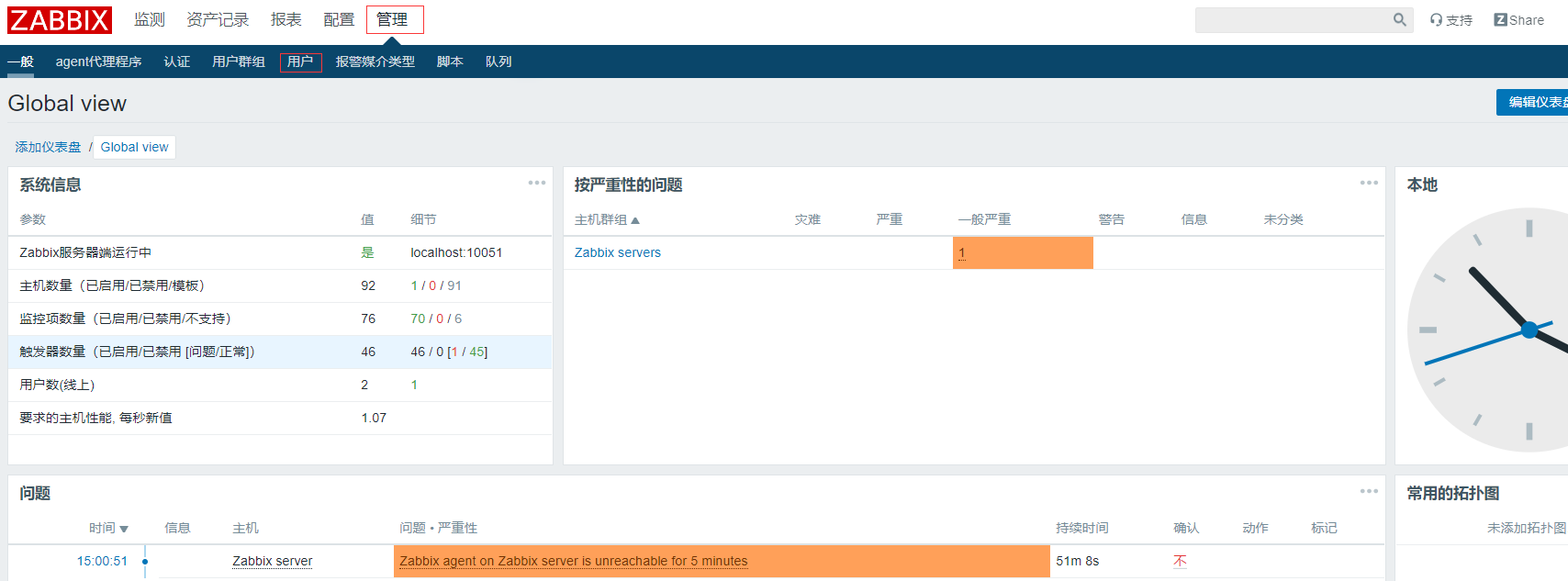
Task: Click the 添加仪表盘 breadcrumb link
Action: 48,147
